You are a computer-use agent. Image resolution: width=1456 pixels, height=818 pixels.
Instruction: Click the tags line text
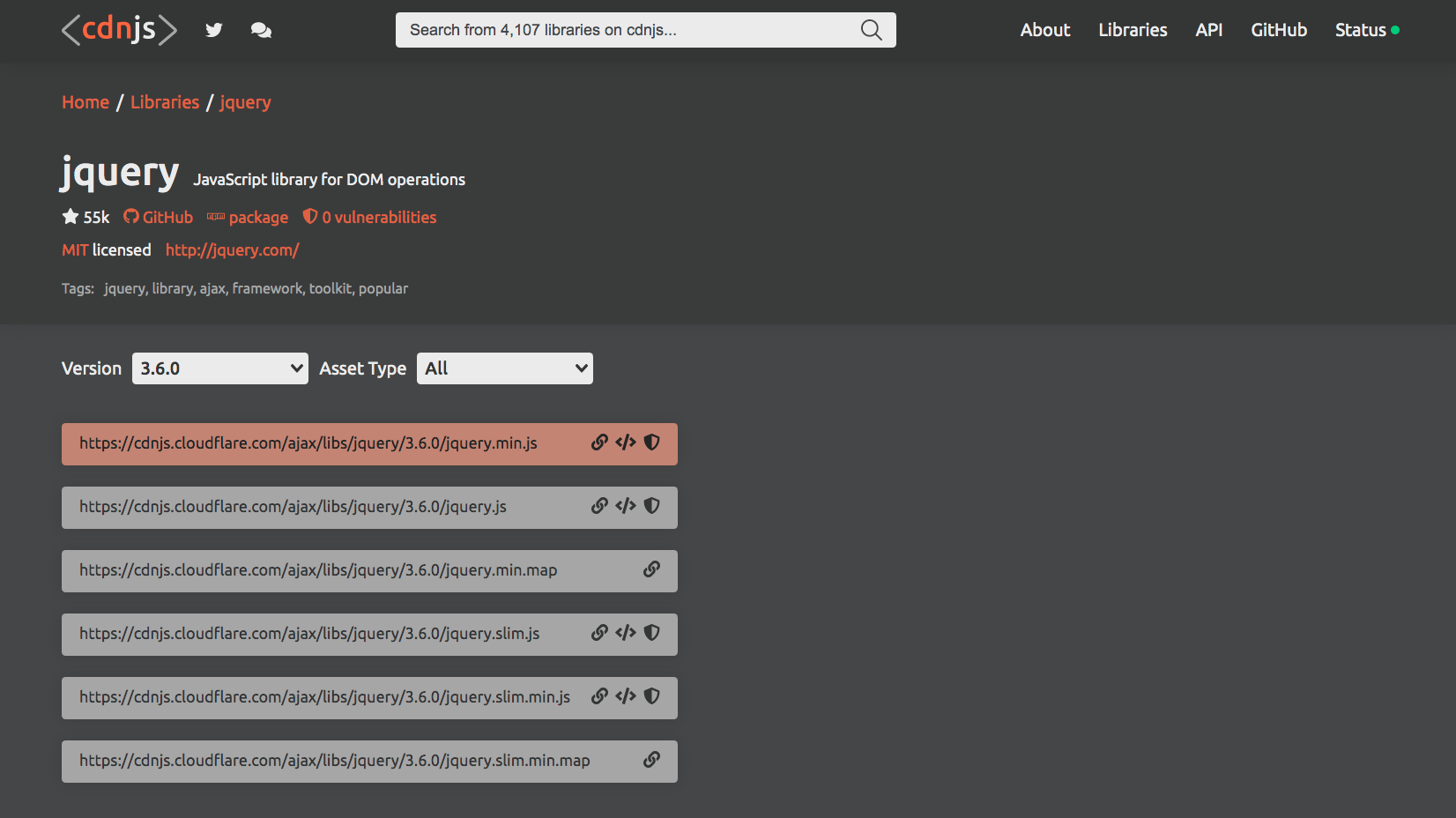click(234, 288)
